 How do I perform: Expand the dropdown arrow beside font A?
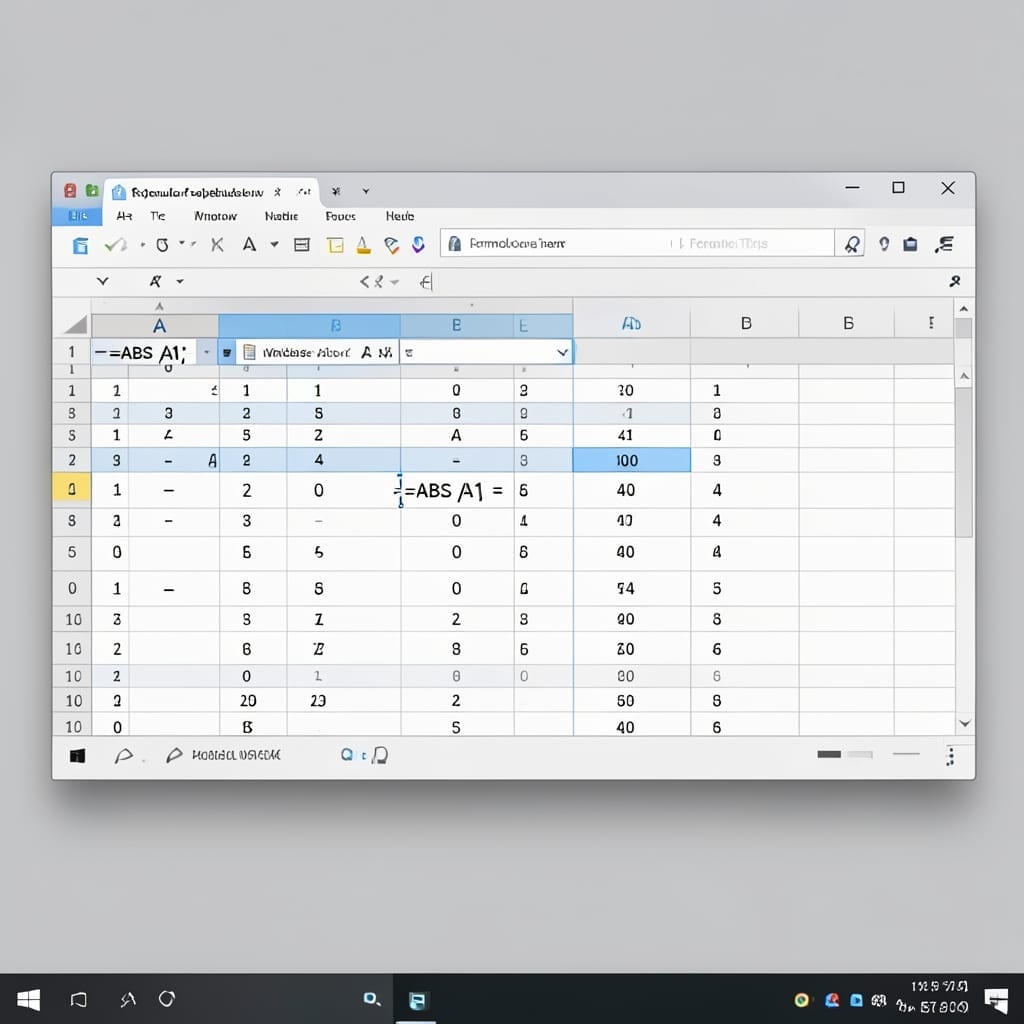tap(274, 245)
